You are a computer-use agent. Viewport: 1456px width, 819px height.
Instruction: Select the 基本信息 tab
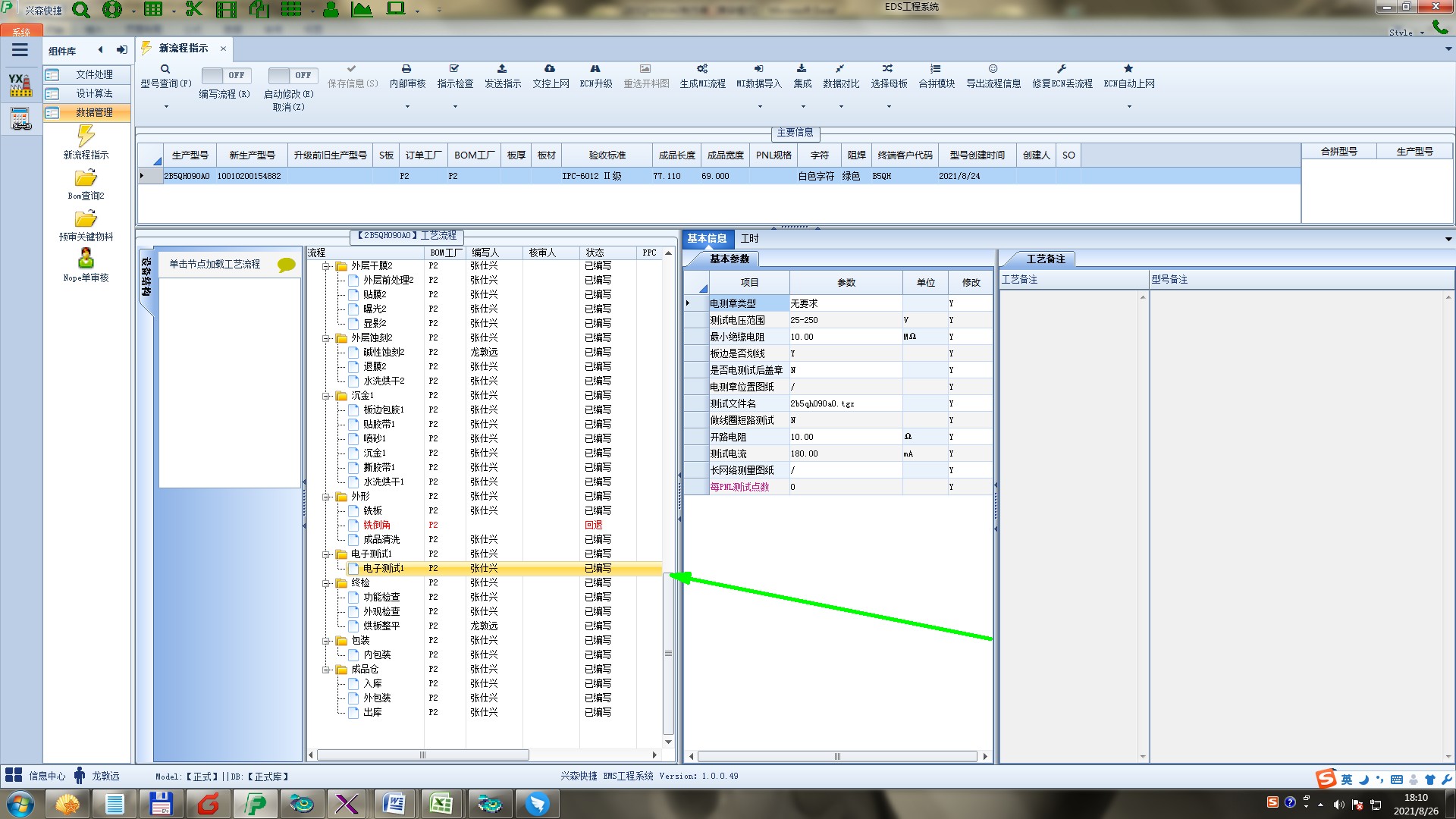(706, 239)
